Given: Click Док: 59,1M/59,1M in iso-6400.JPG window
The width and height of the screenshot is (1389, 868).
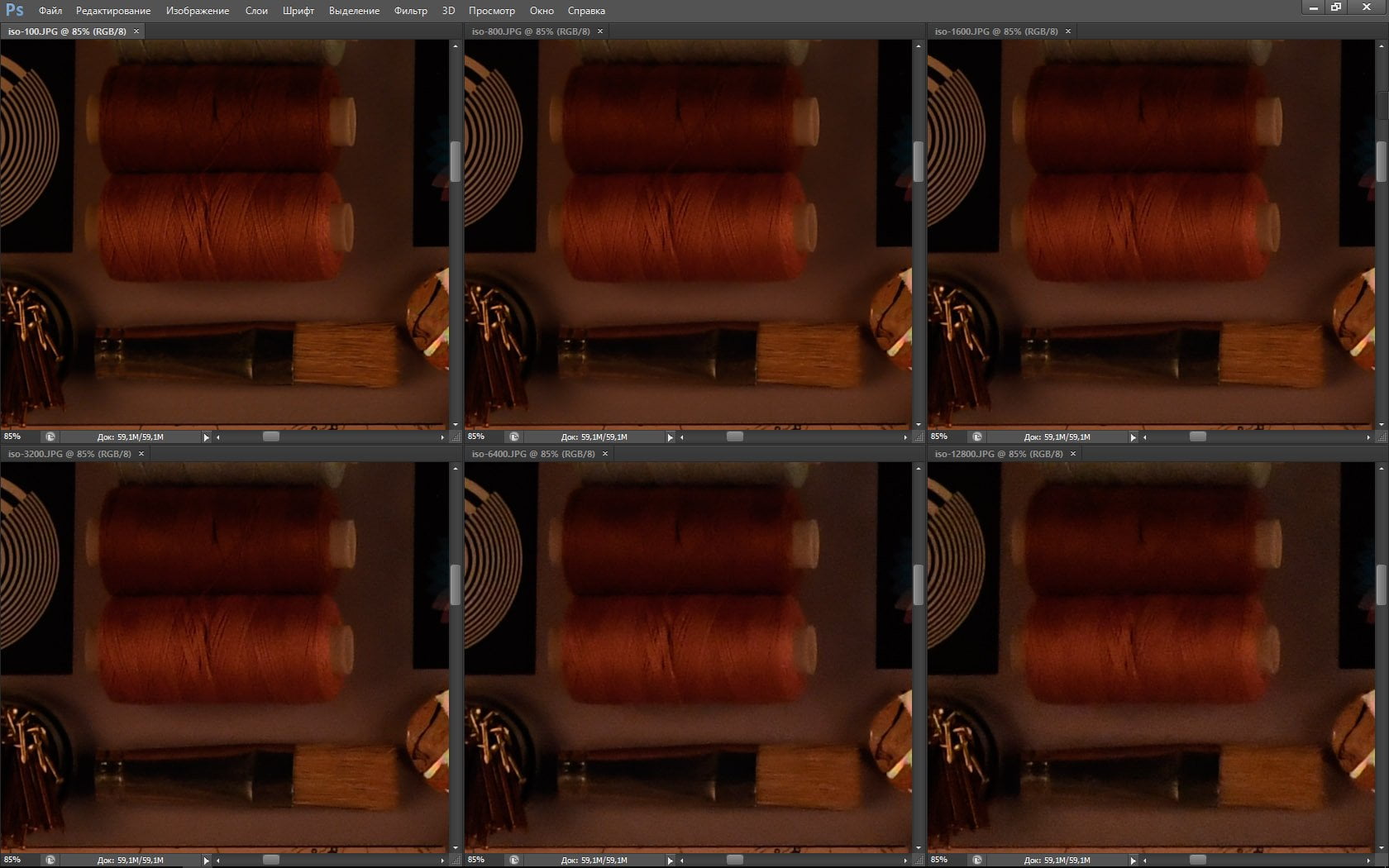Looking at the screenshot, I should click(x=594, y=861).
